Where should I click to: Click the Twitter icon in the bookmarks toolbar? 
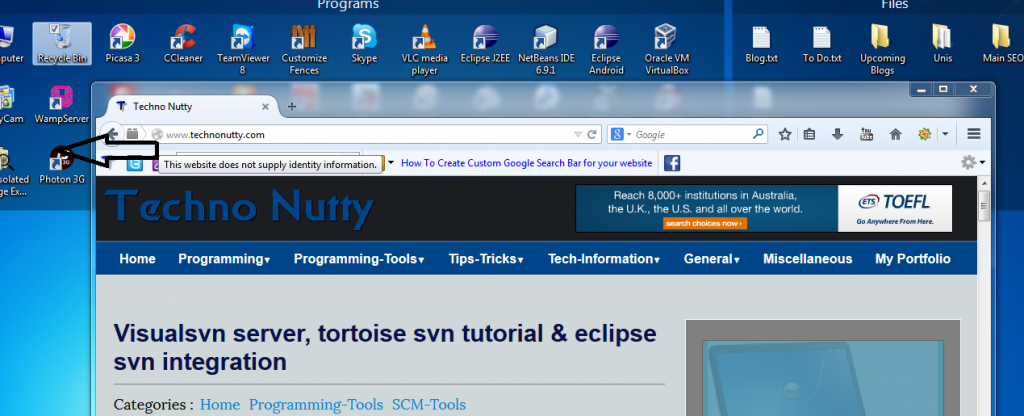135,164
